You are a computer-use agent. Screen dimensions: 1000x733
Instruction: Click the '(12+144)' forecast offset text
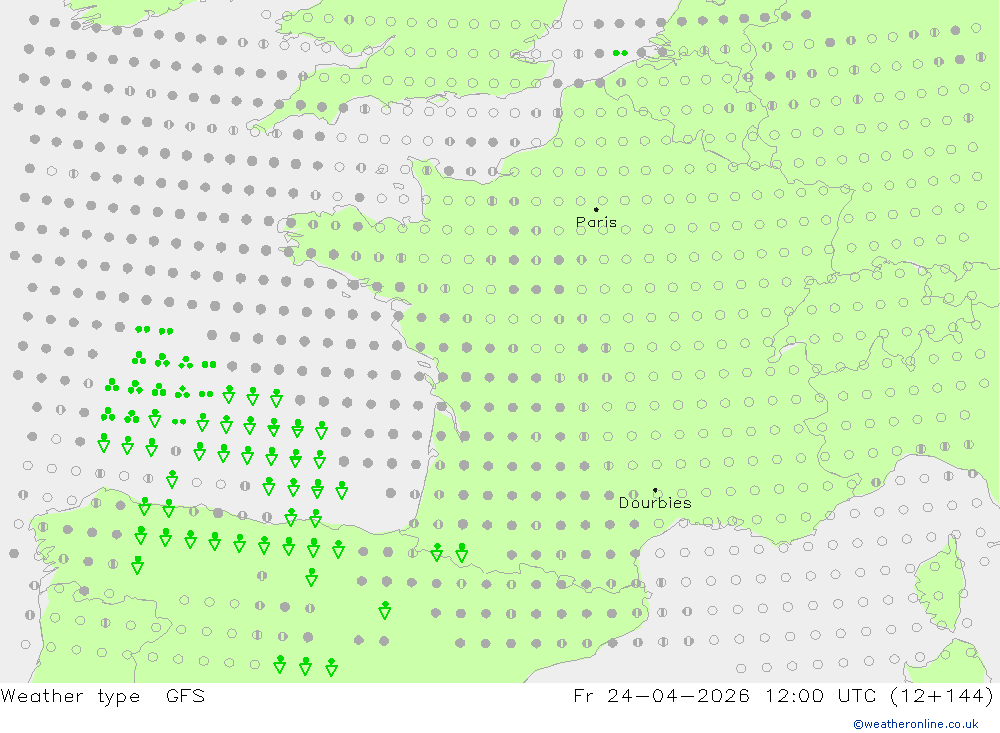coord(942,695)
